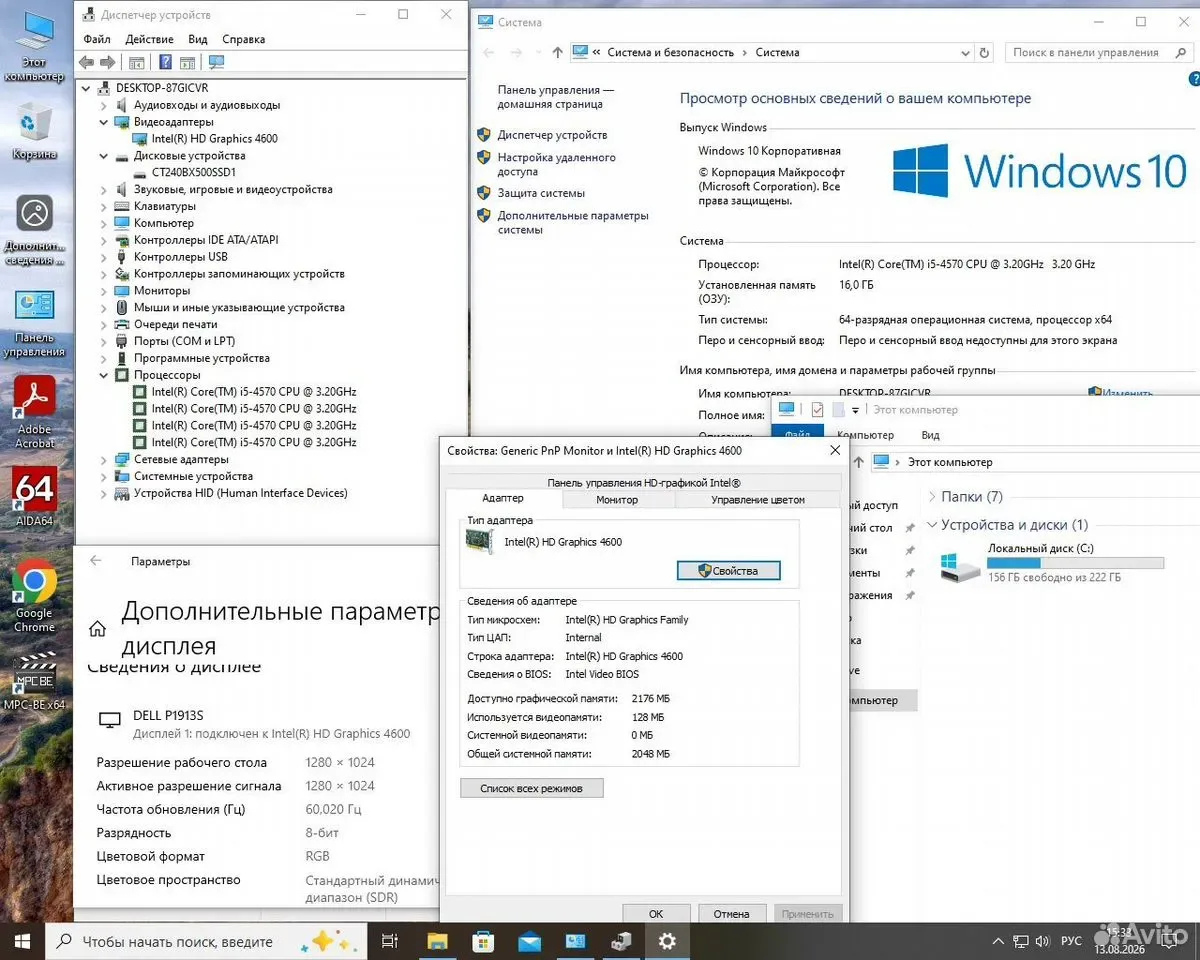
Task: Open Microsoft Store taskbar icon
Action: (483, 941)
